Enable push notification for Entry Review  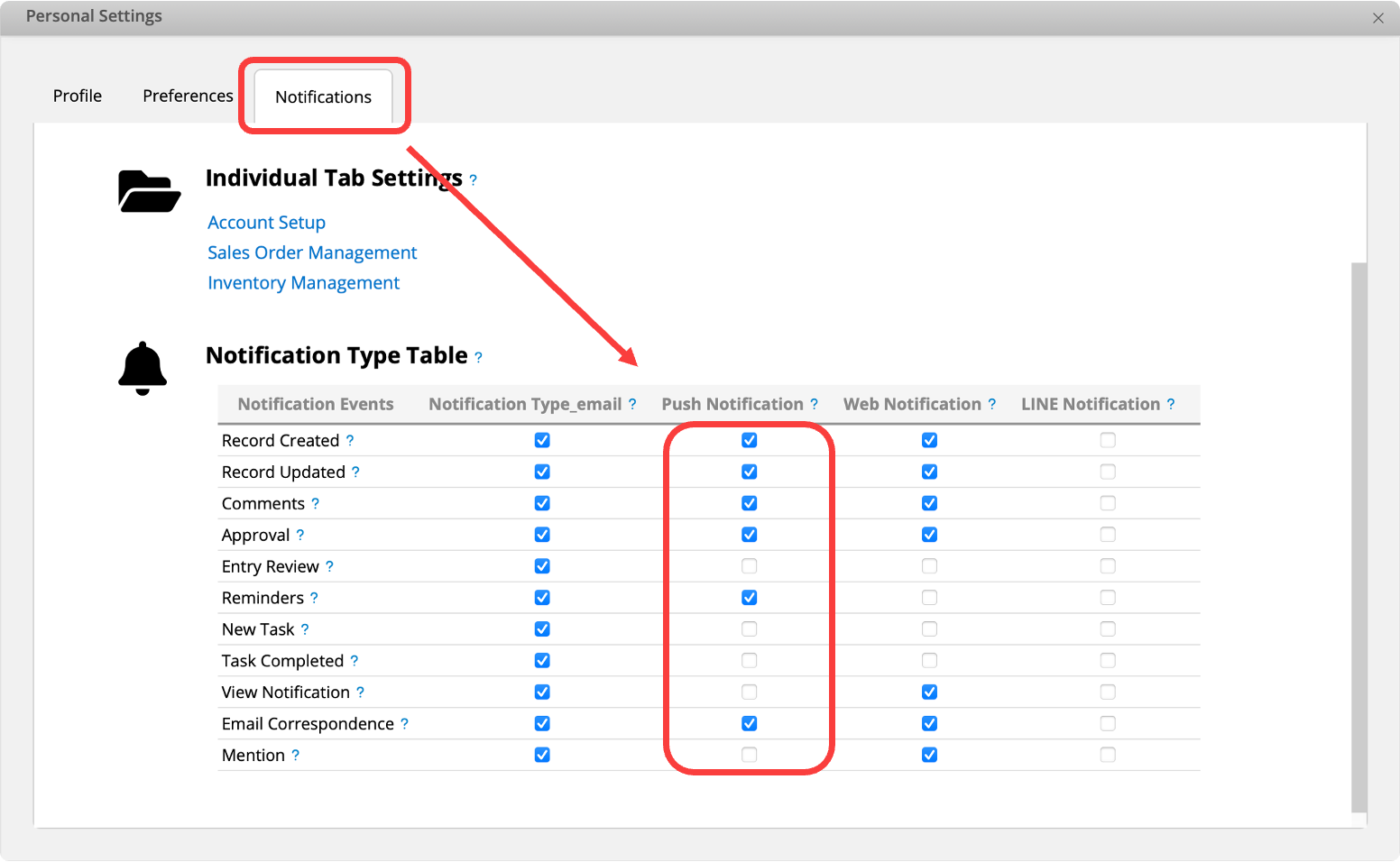point(750,566)
